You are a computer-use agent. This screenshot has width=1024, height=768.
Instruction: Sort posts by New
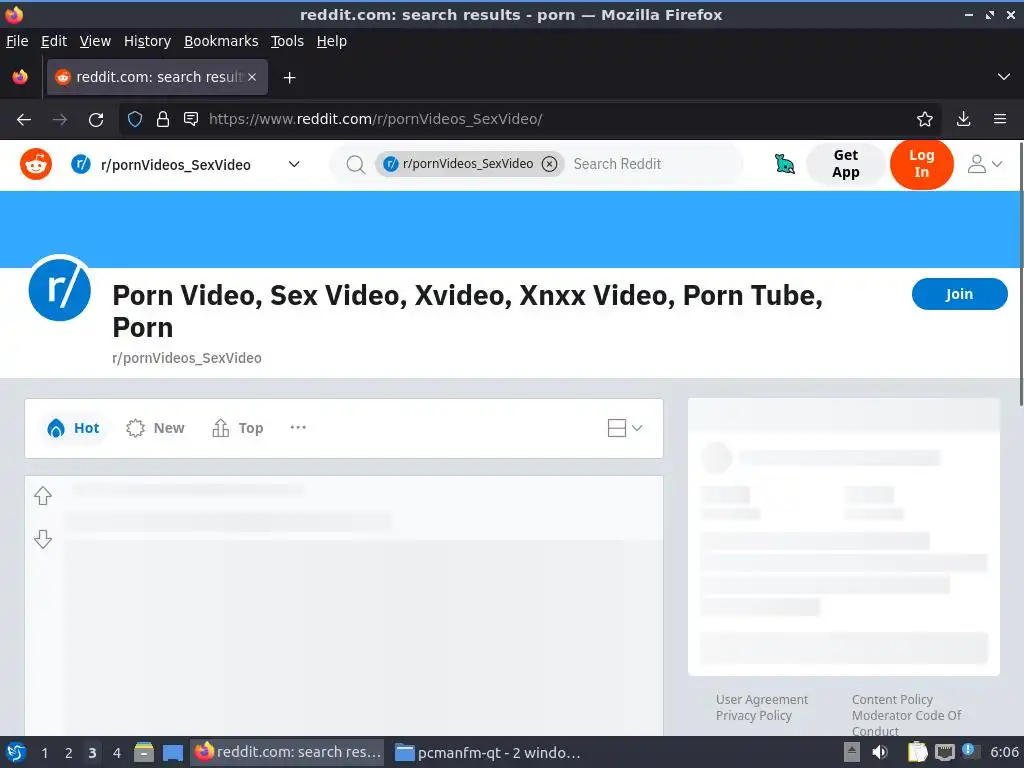pyautogui.click(x=155, y=428)
